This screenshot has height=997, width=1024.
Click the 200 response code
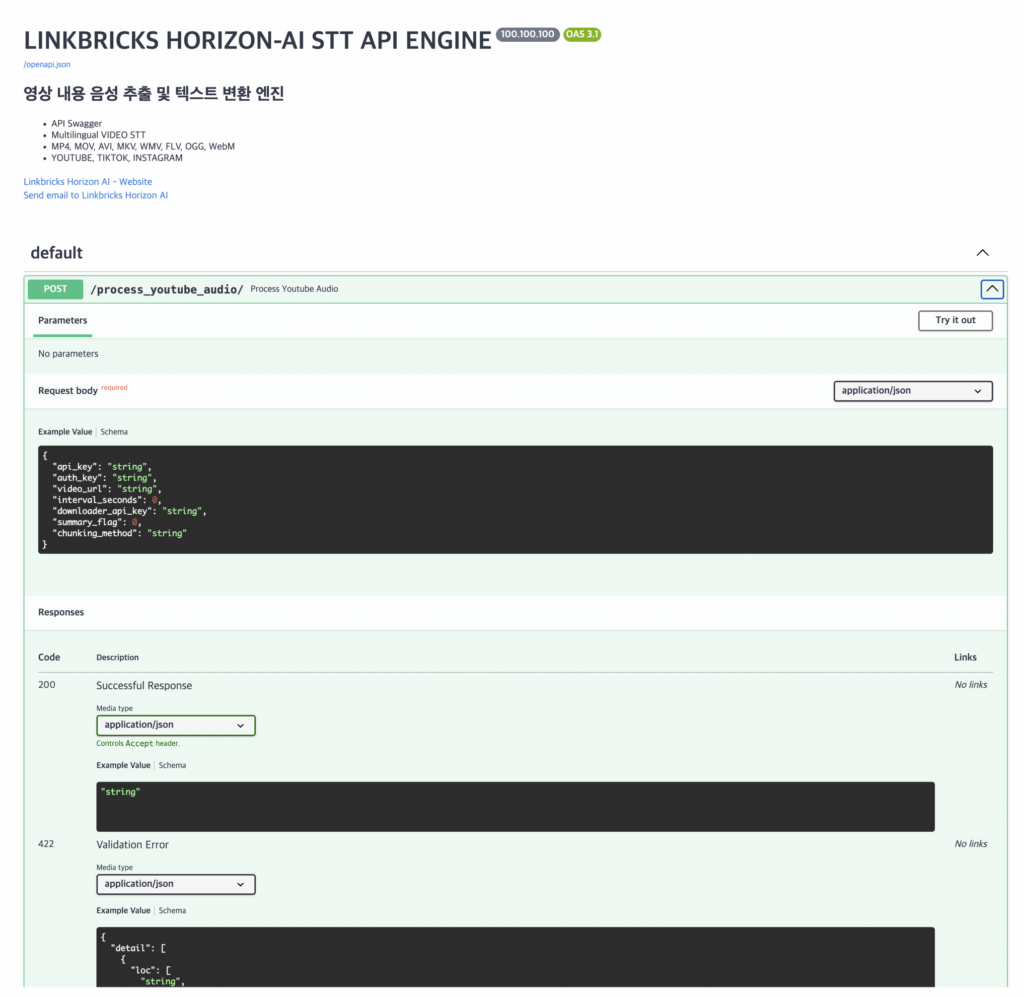tap(46, 685)
